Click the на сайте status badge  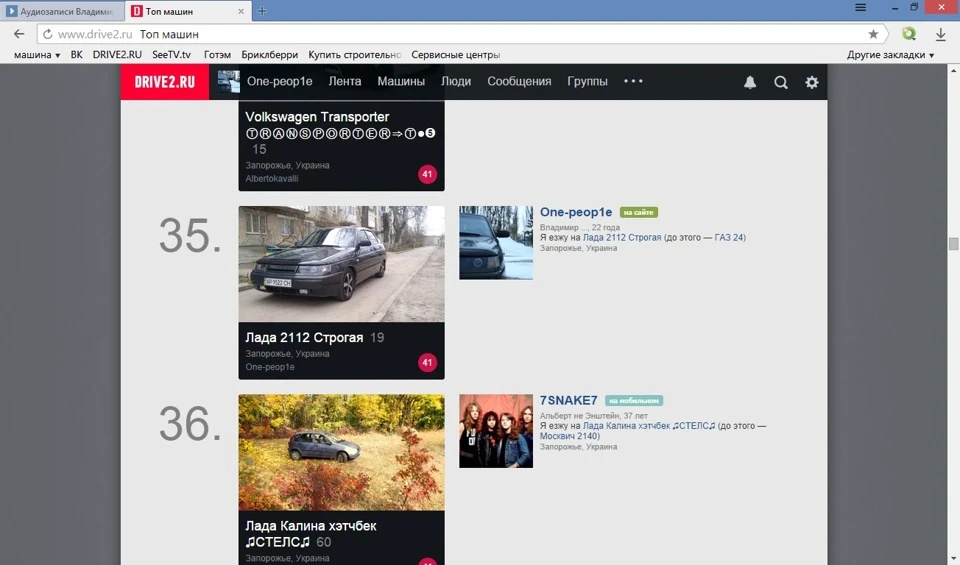coord(639,212)
